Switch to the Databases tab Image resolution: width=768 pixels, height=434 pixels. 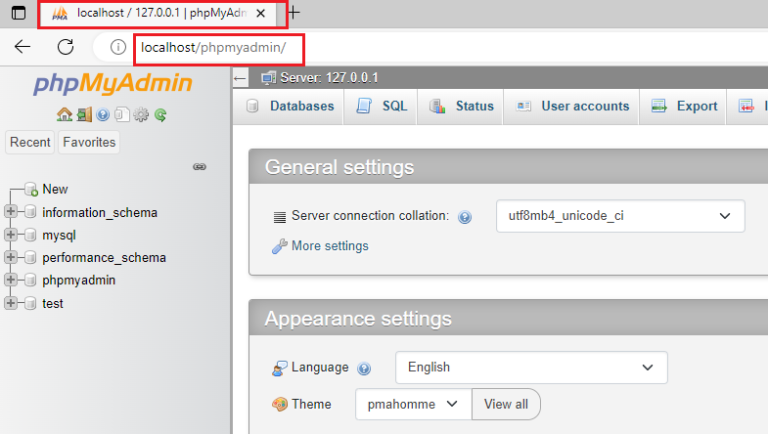pyautogui.click(x=290, y=106)
